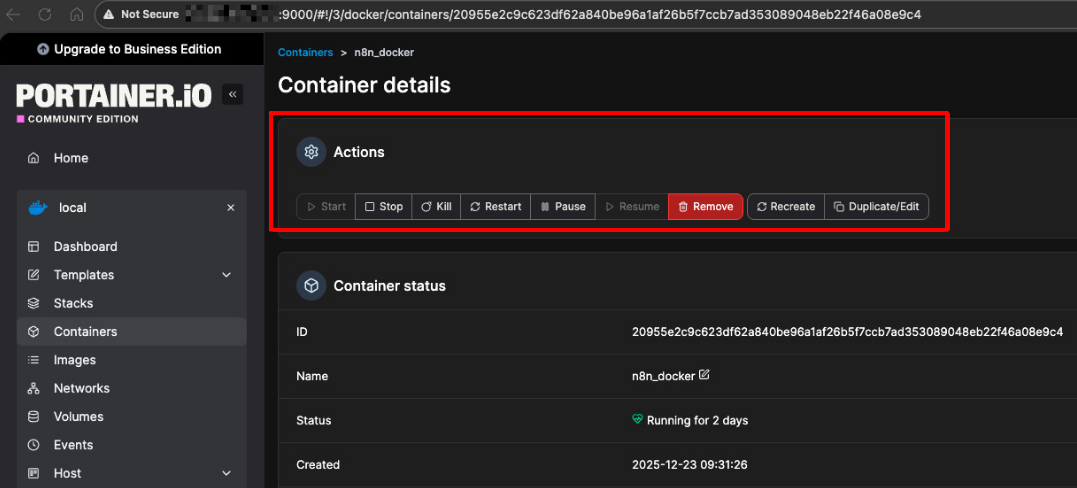This screenshot has height=488, width=1077.
Task: Click the Host sidebar icon
Action: (33, 473)
